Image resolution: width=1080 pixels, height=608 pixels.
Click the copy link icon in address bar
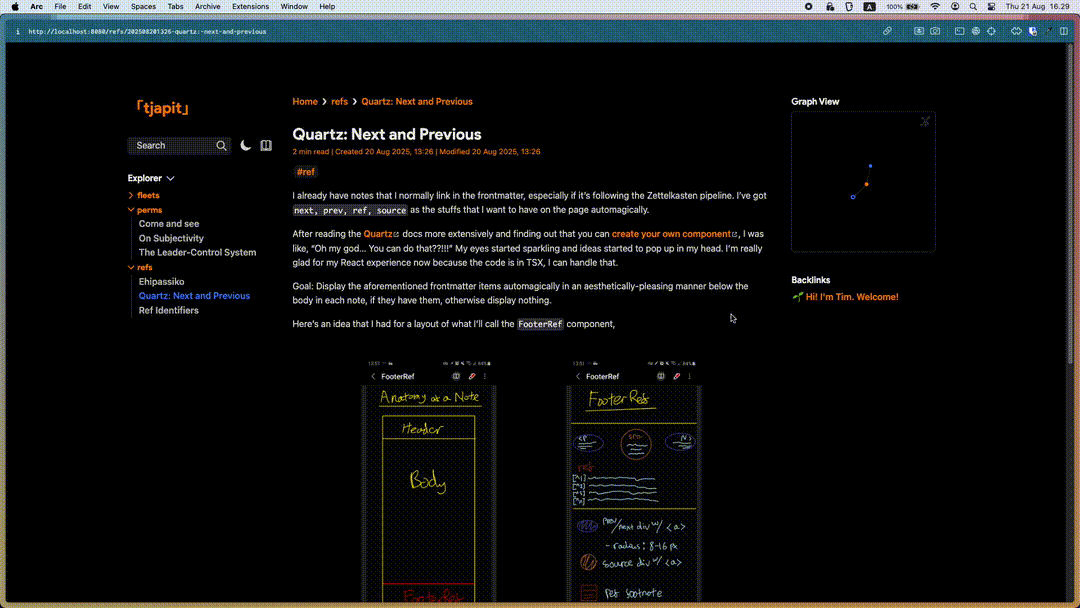(x=887, y=31)
